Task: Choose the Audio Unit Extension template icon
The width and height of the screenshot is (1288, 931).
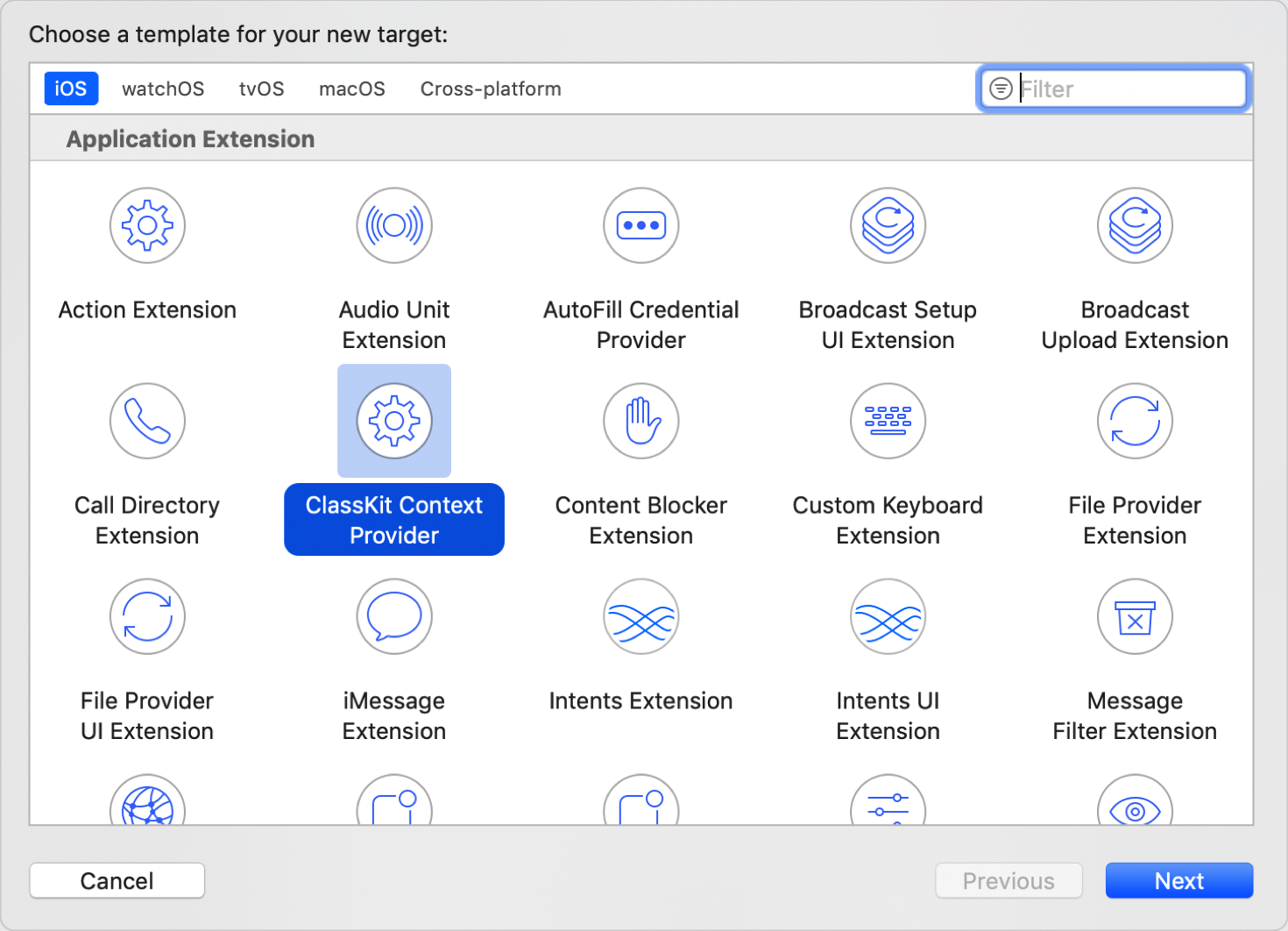Action: (394, 225)
